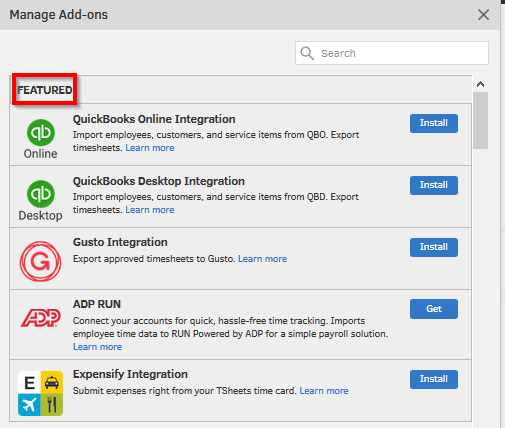
Task: Select the QuickBooks Online Integration title
Action: [x=154, y=119]
